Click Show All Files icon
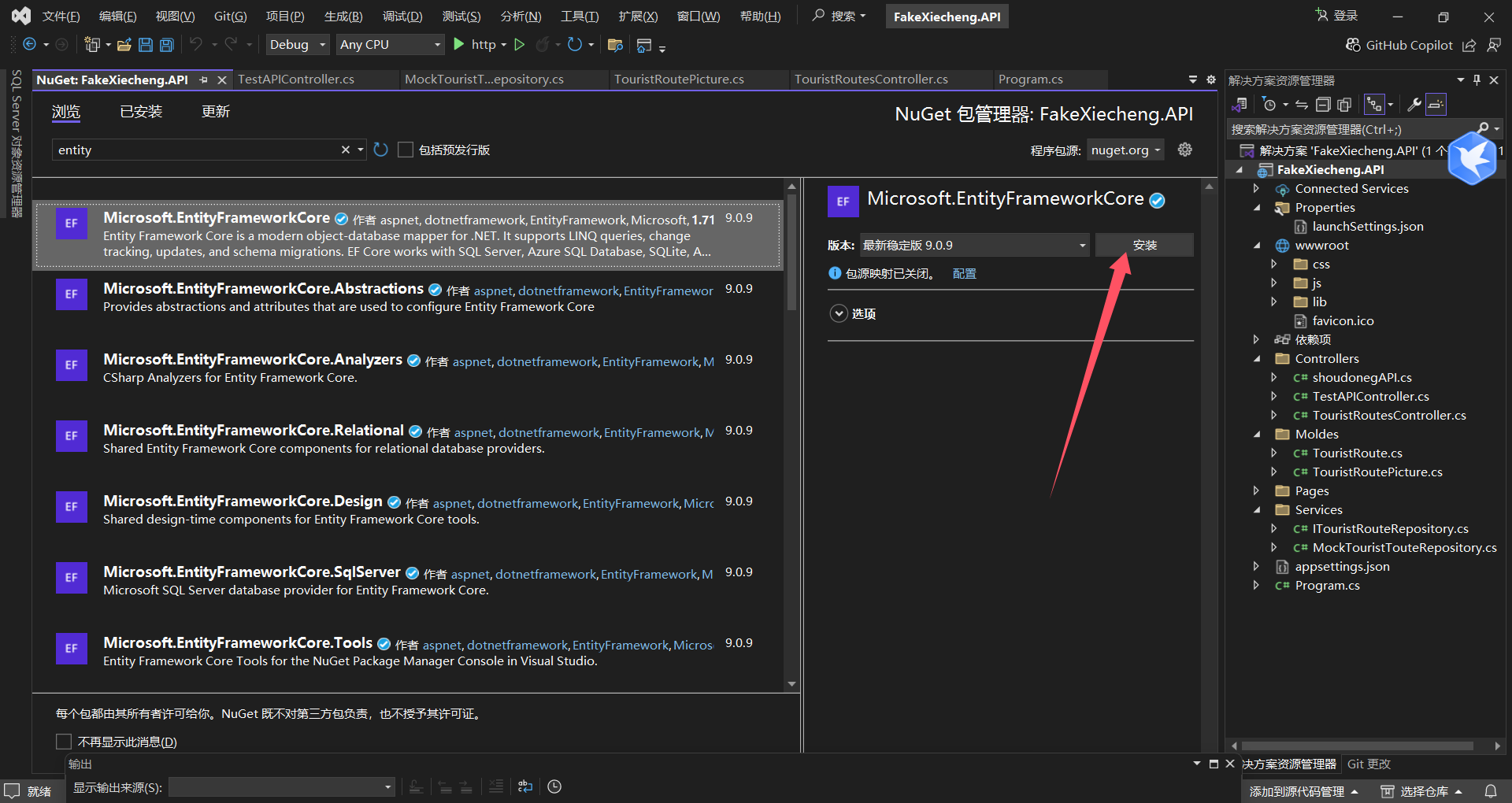The width and height of the screenshot is (1512, 803). 1344,105
